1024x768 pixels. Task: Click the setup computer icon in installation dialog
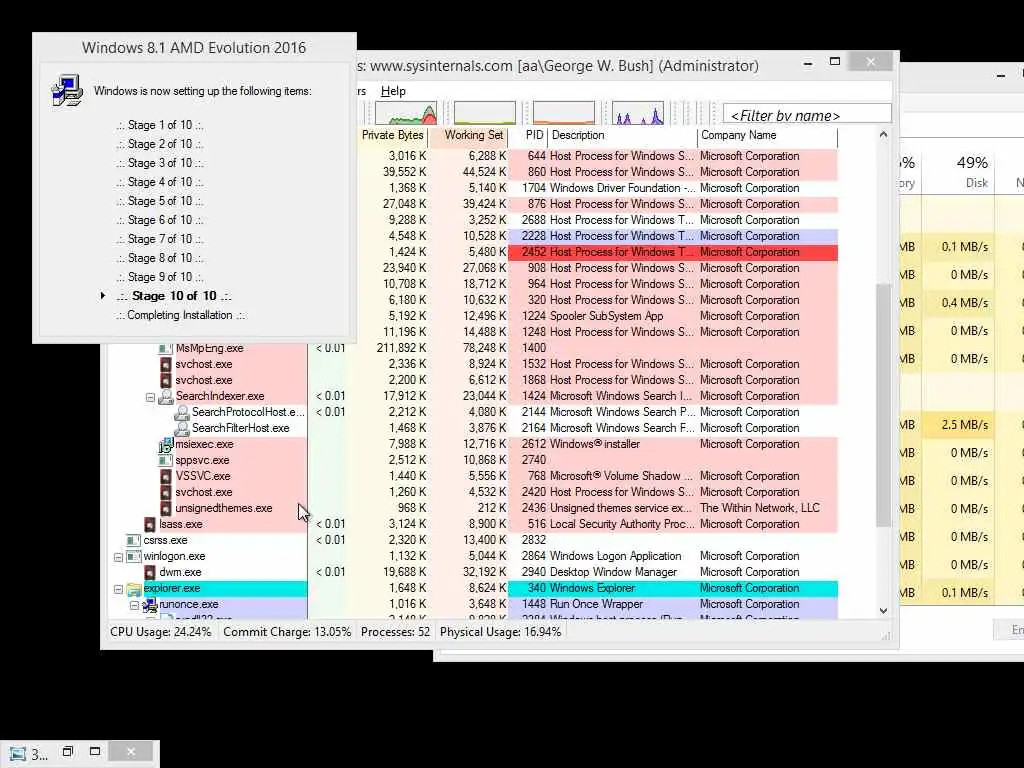pyautogui.click(x=67, y=91)
